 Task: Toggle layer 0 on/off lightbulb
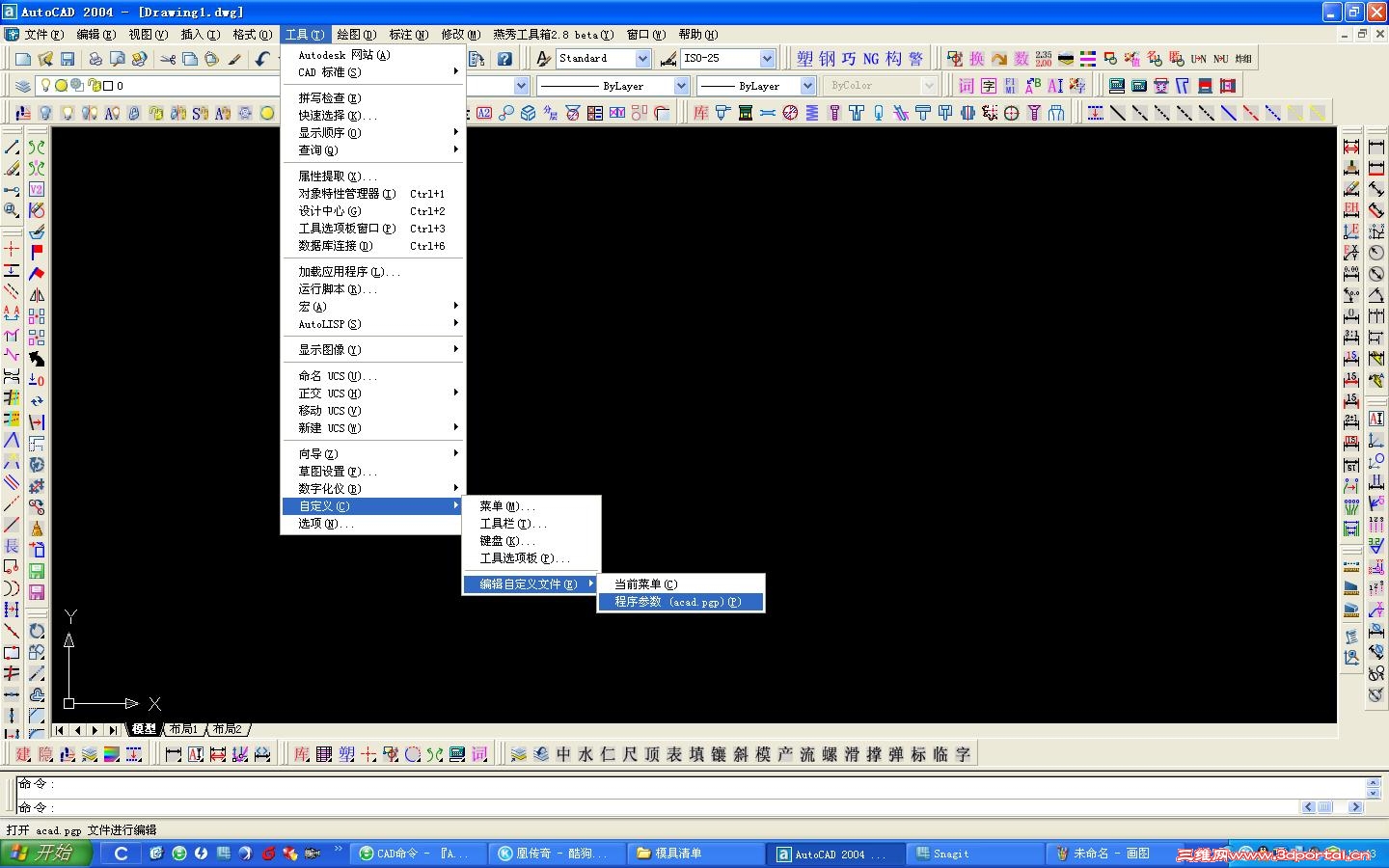point(45,86)
